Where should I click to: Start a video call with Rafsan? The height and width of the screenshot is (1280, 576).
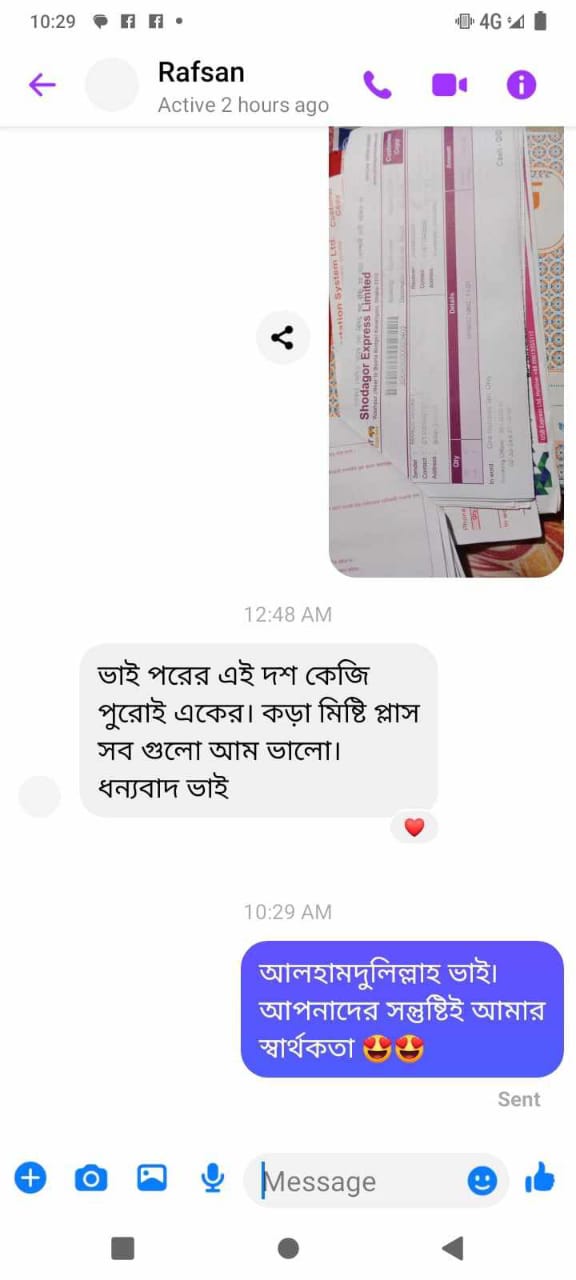pos(450,85)
